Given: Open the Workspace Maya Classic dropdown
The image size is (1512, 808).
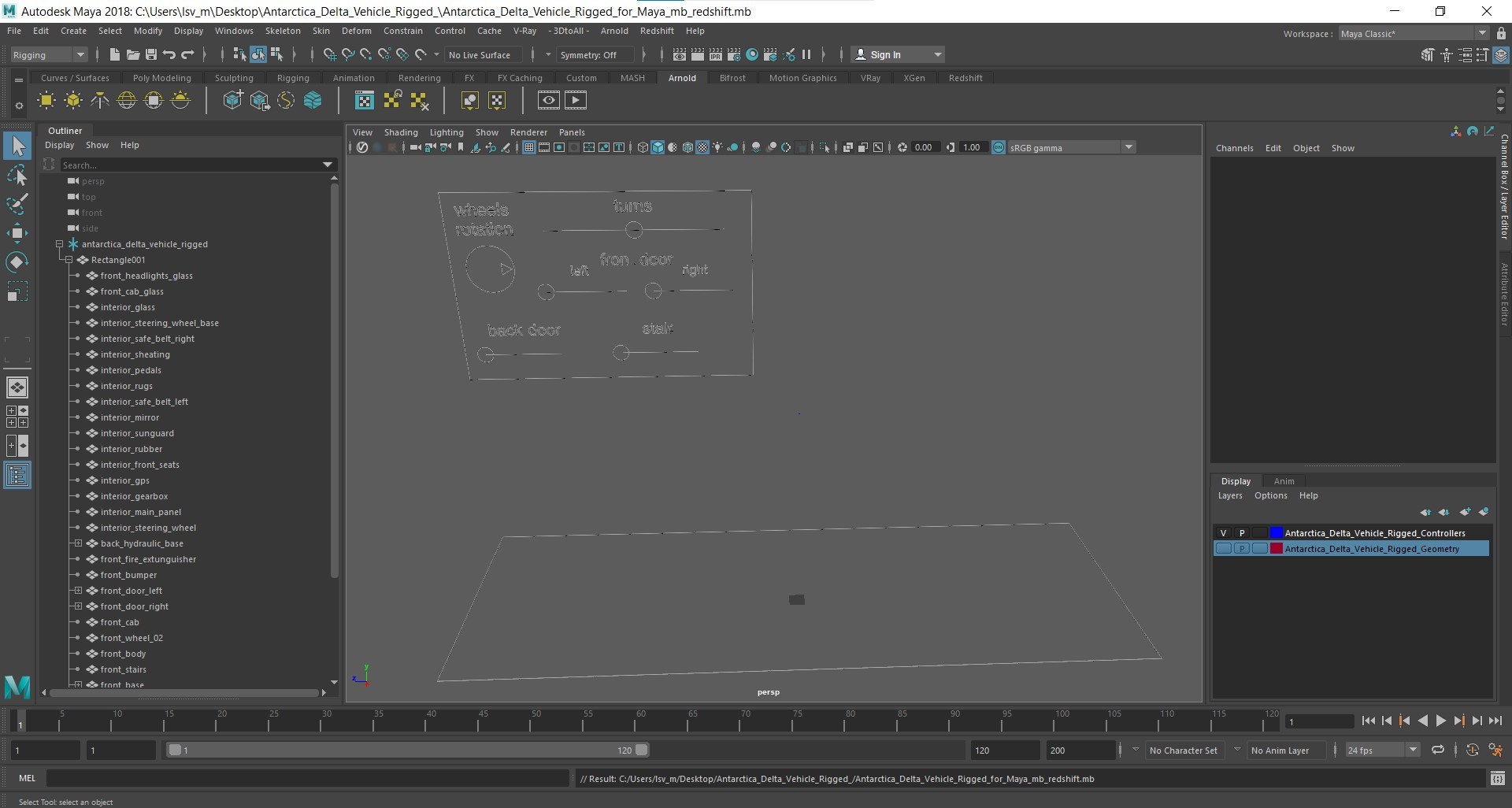Looking at the screenshot, I should click(x=1413, y=34).
